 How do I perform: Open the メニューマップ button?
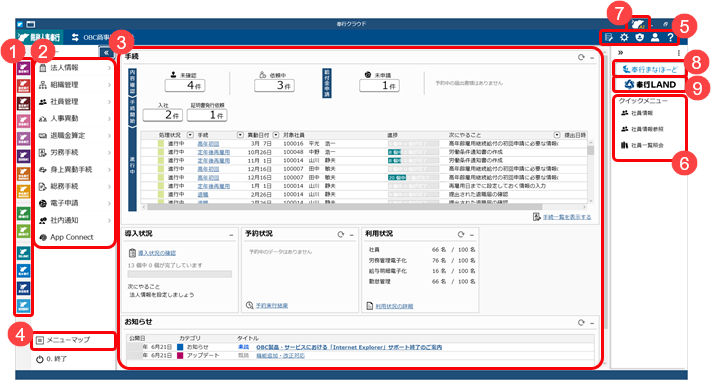73,340
